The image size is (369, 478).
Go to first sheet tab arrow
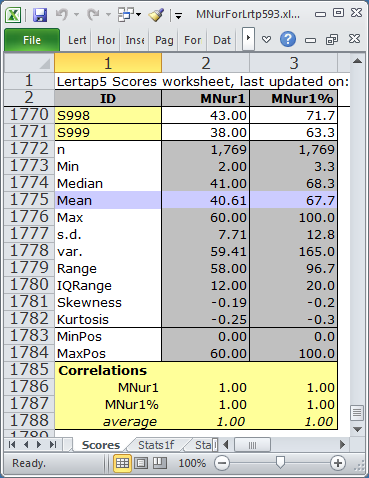(12, 444)
